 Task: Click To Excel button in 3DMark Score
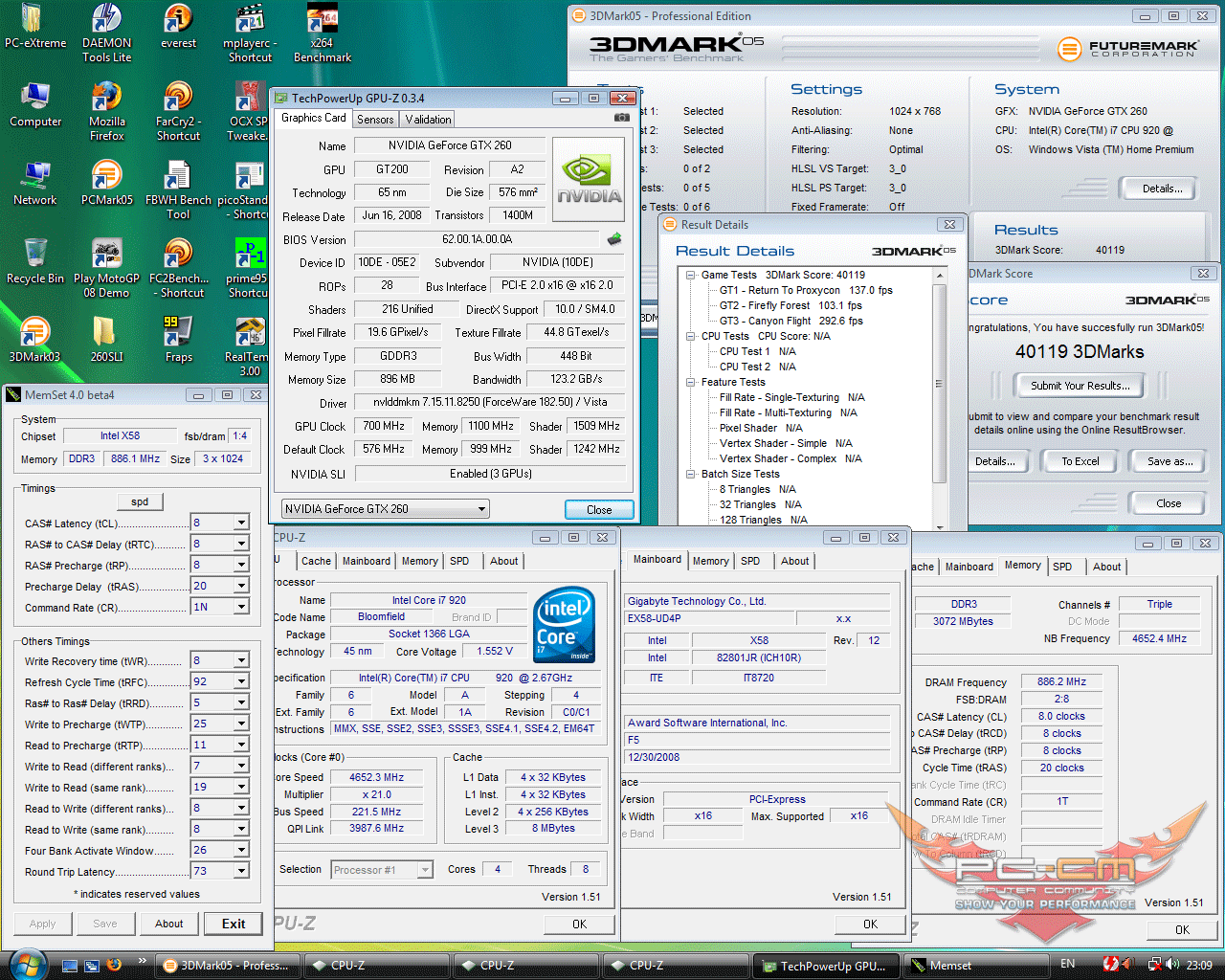(x=1080, y=461)
